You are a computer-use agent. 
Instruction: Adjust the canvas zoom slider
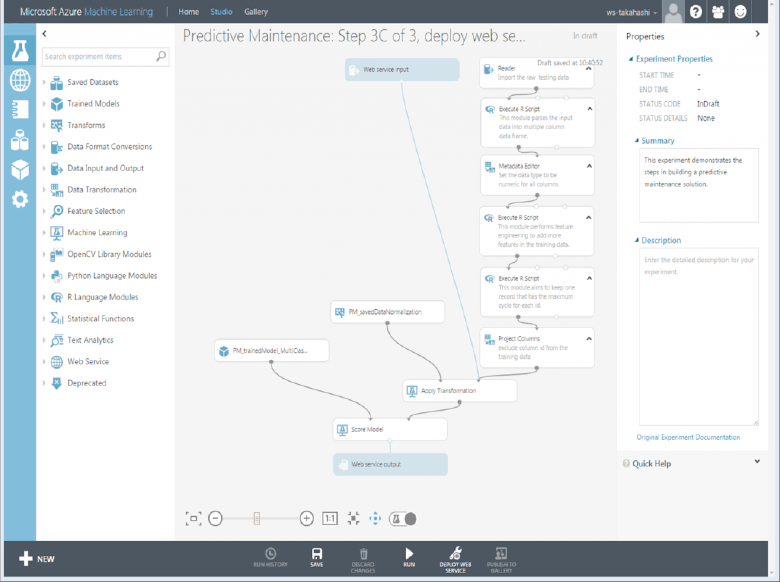[257, 519]
